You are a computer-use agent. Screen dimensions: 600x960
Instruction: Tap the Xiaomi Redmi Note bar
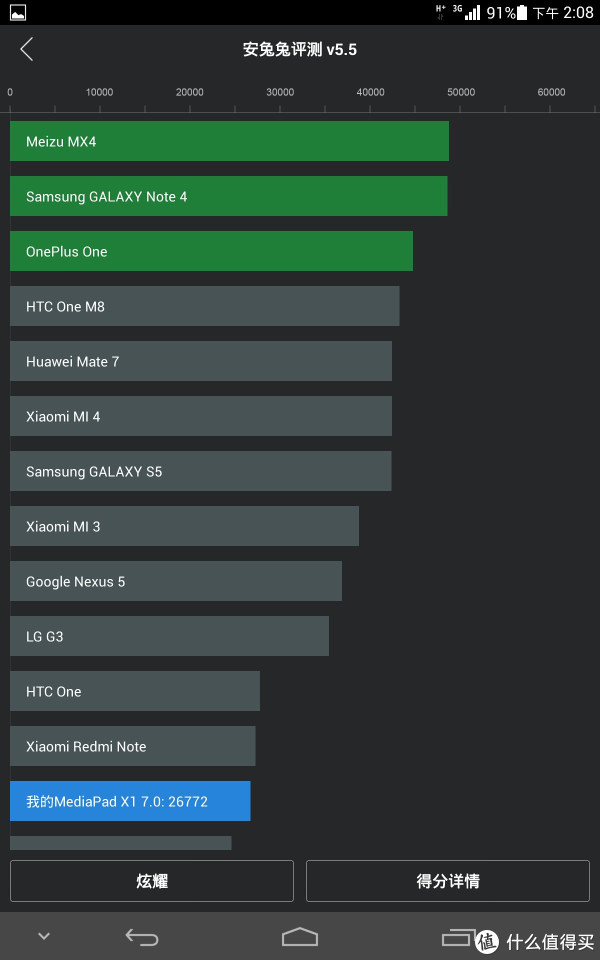click(133, 746)
